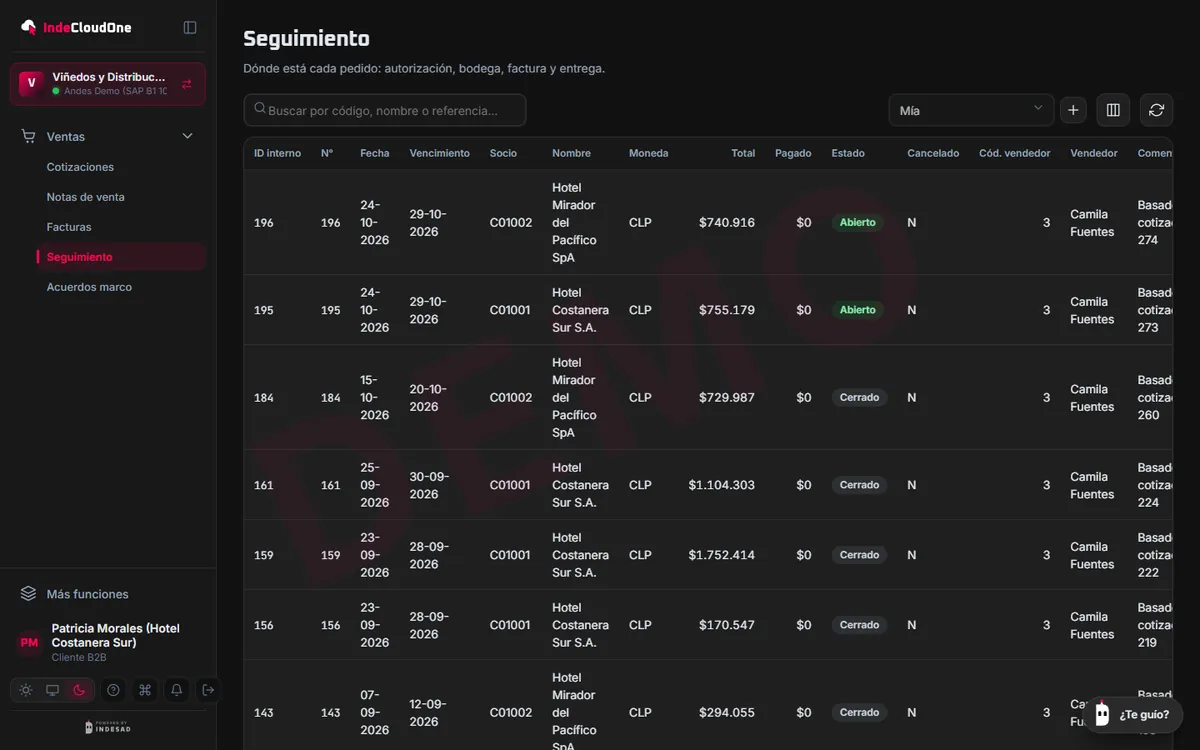
Task: Open the column configuration icon
Action: [1113, 110]
